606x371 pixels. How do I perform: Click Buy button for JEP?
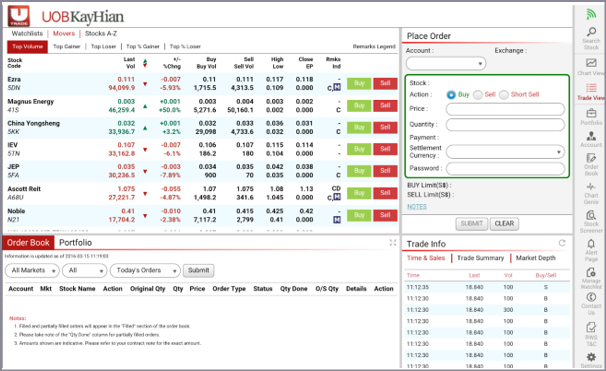[359, 171]
